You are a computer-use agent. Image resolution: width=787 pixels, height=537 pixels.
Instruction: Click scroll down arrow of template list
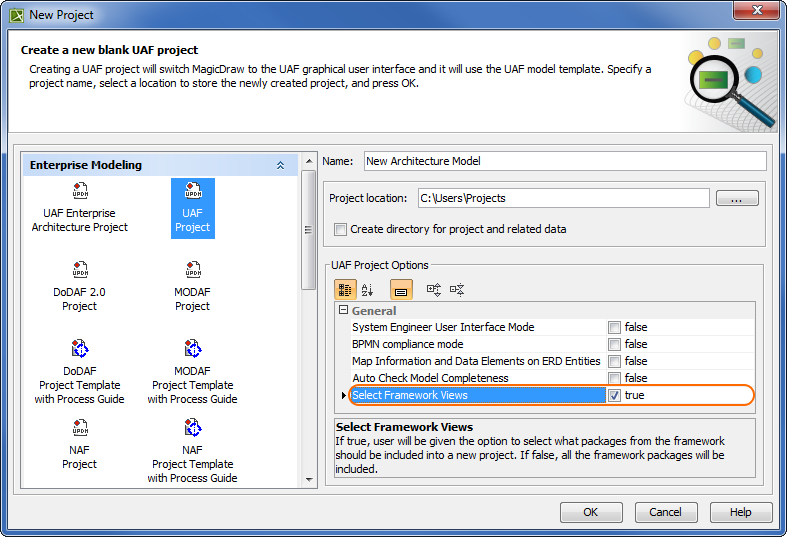[309, 480]
